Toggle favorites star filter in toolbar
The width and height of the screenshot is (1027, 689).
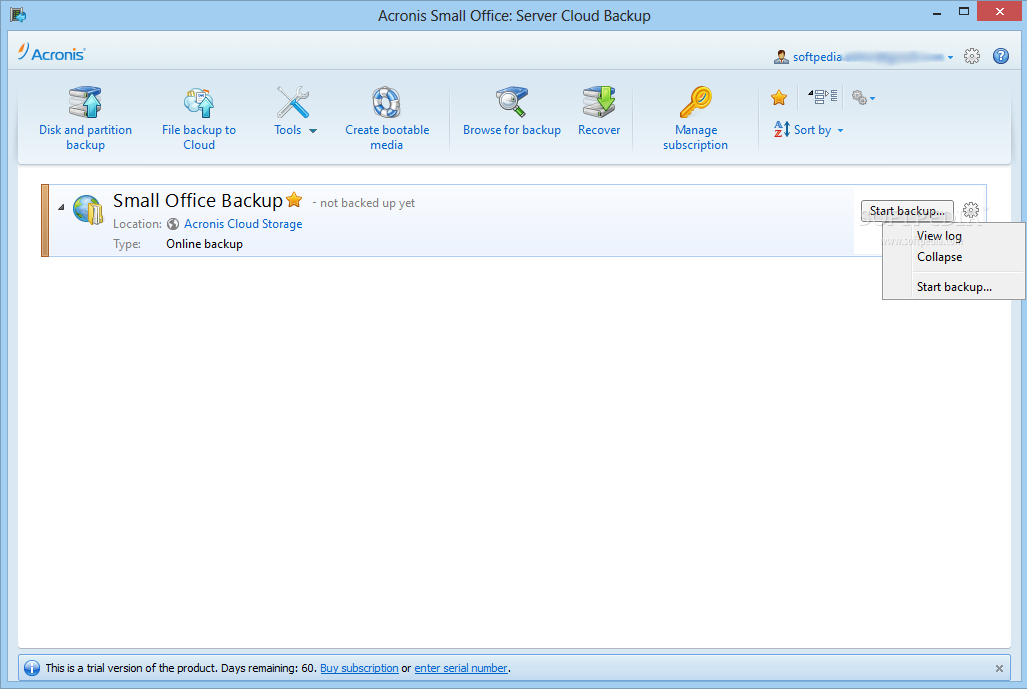tap(779, 98)
